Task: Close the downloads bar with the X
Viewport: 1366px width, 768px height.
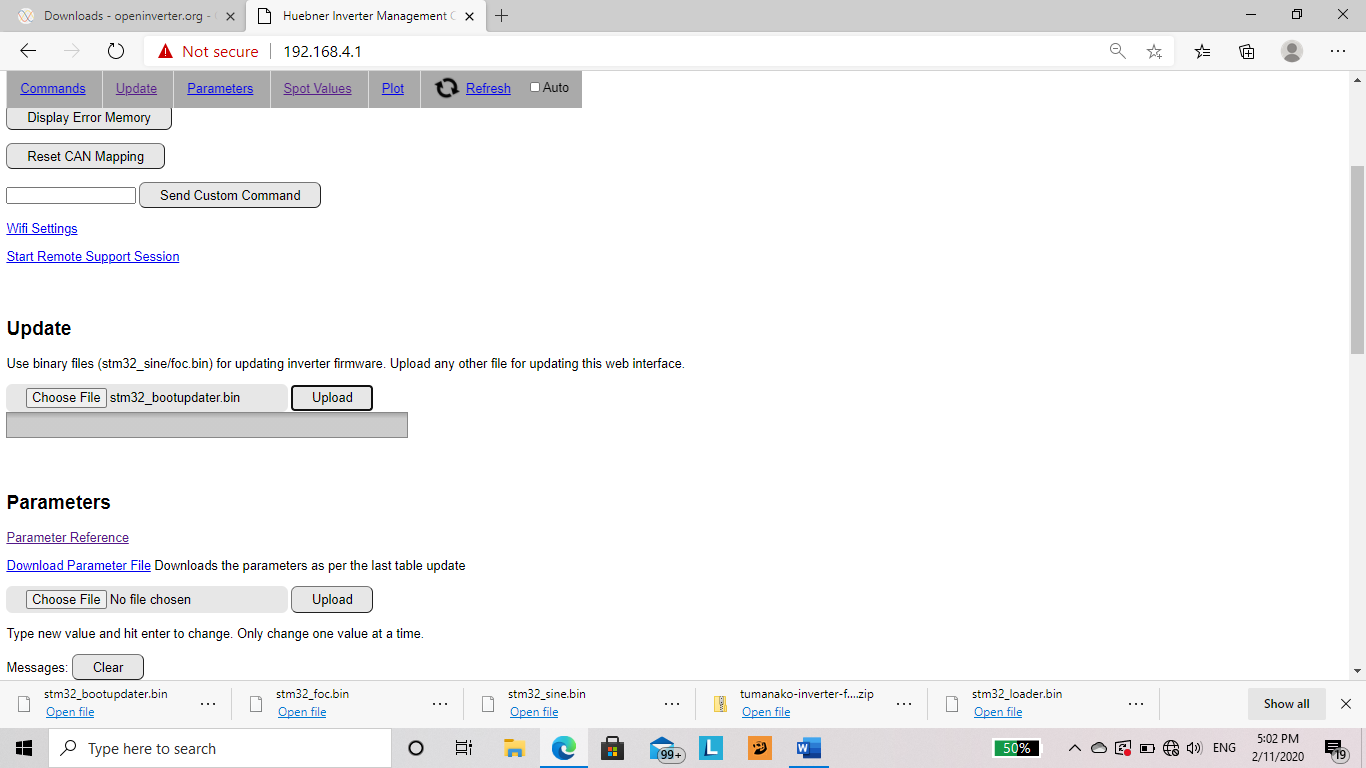Action: [x=1346, y=704]
